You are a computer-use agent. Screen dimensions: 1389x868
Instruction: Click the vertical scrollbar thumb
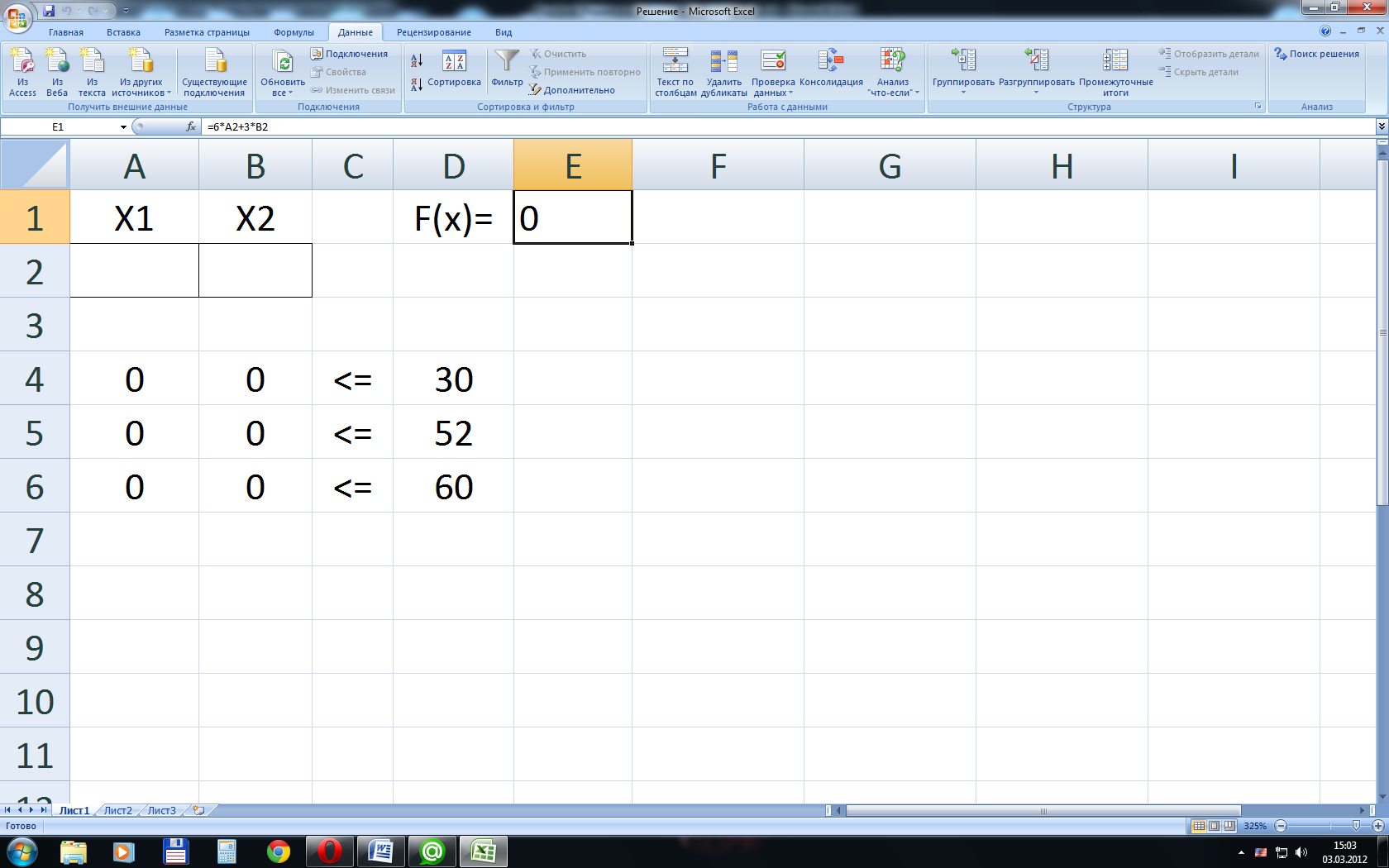(x=1382, y=332)
